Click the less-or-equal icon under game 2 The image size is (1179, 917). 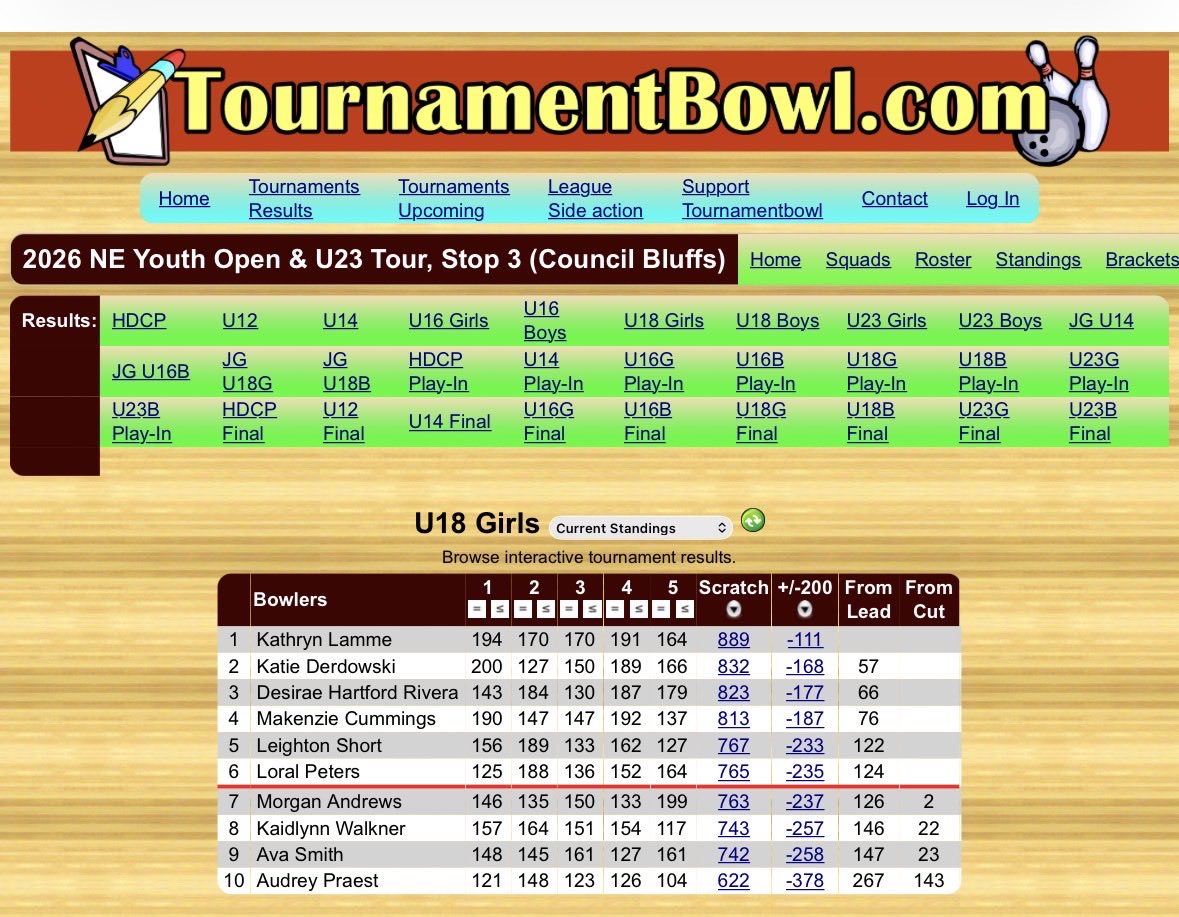pos(546,610)
